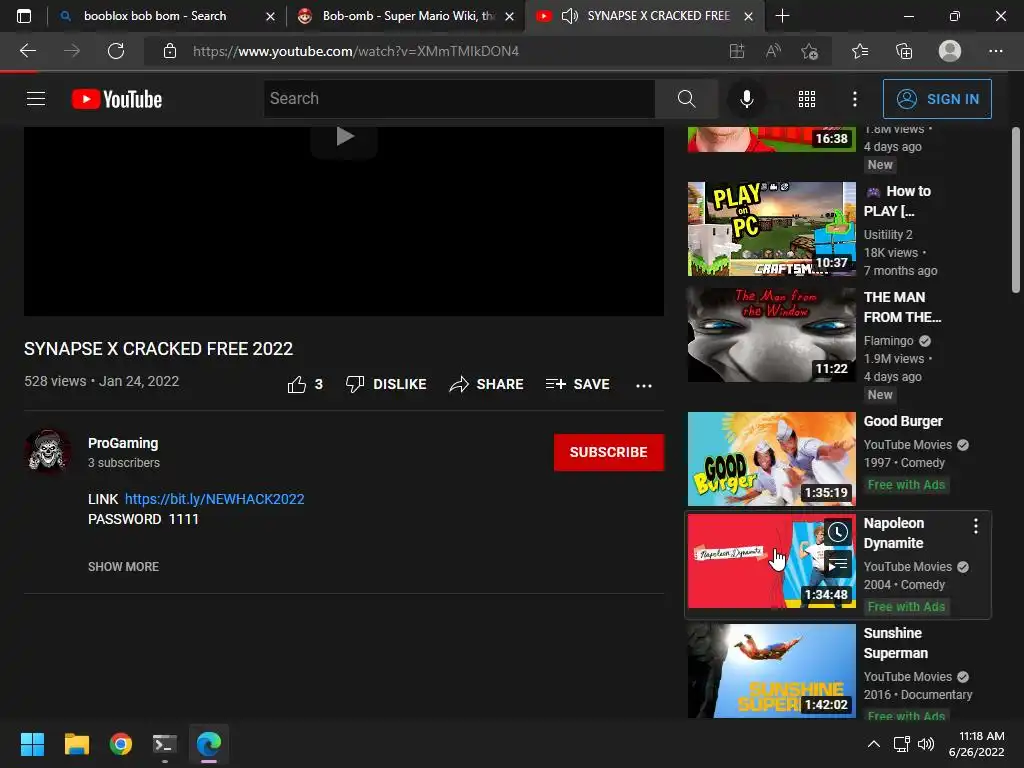Refresh the current page
1024x768 pixels.
(x=116, y=51)
